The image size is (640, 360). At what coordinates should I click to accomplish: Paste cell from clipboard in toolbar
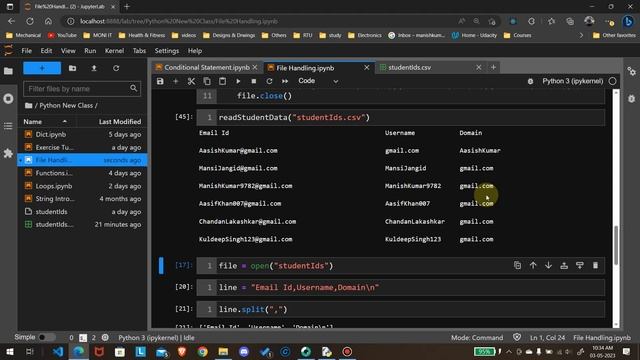222,81
